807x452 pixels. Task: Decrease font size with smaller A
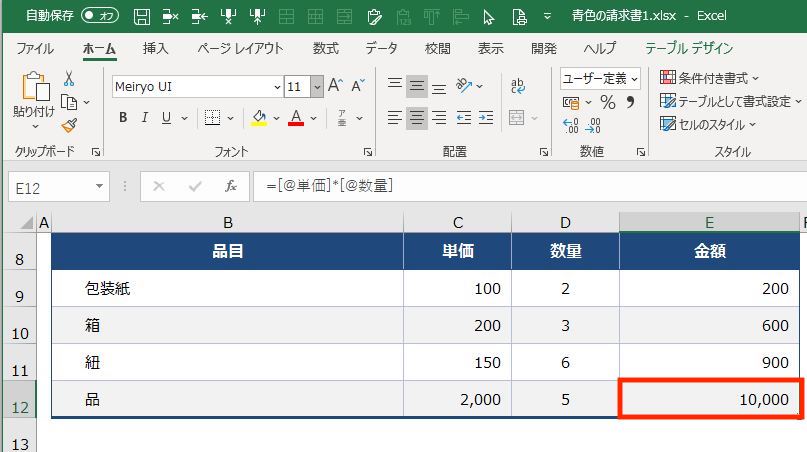click(x=358, y=85)
